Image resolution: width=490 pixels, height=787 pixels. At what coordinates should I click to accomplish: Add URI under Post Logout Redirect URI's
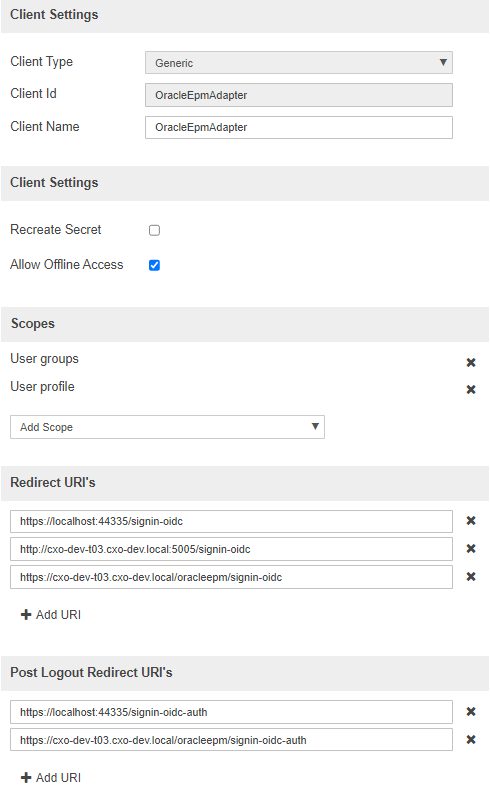coord(51,777)
